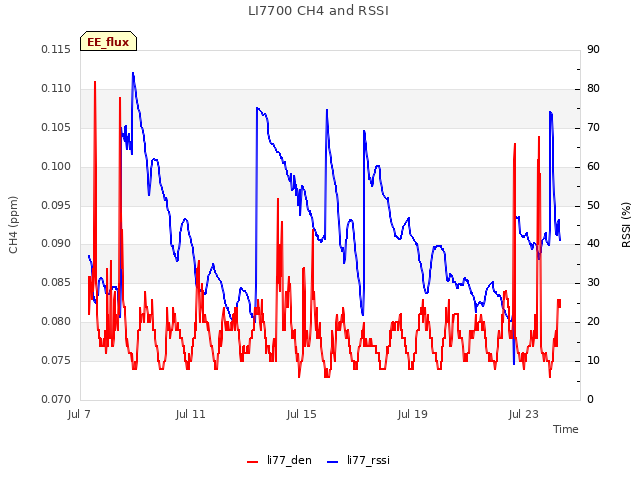Click the 0.105 left axis value
Screen dimensions: 640x480
(x=56, y=128)
